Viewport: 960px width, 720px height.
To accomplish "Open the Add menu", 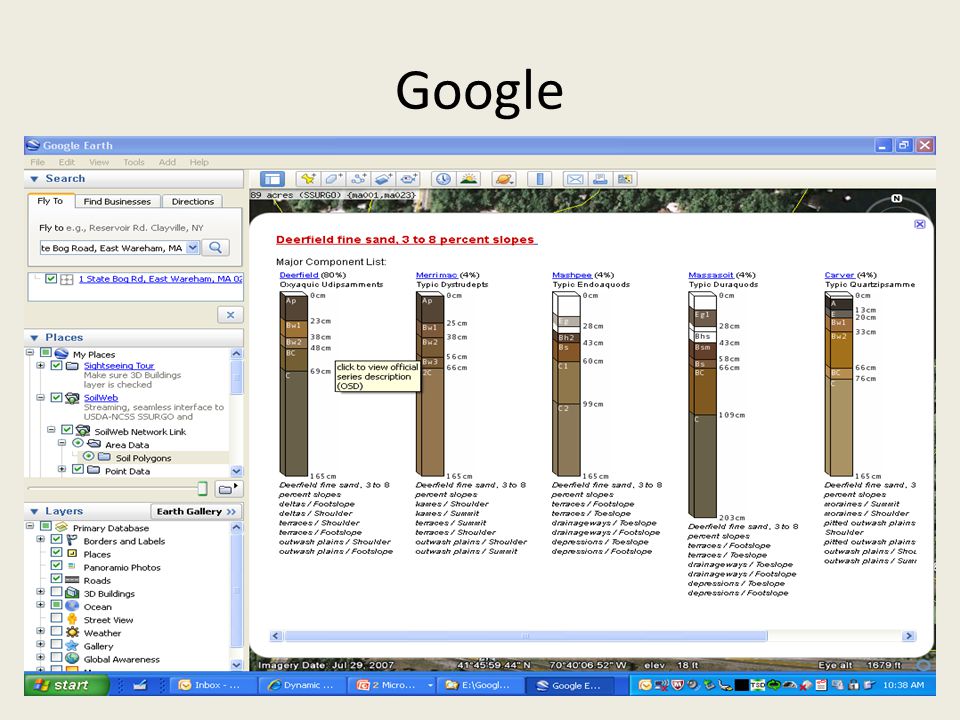I will tap(167, 162).
